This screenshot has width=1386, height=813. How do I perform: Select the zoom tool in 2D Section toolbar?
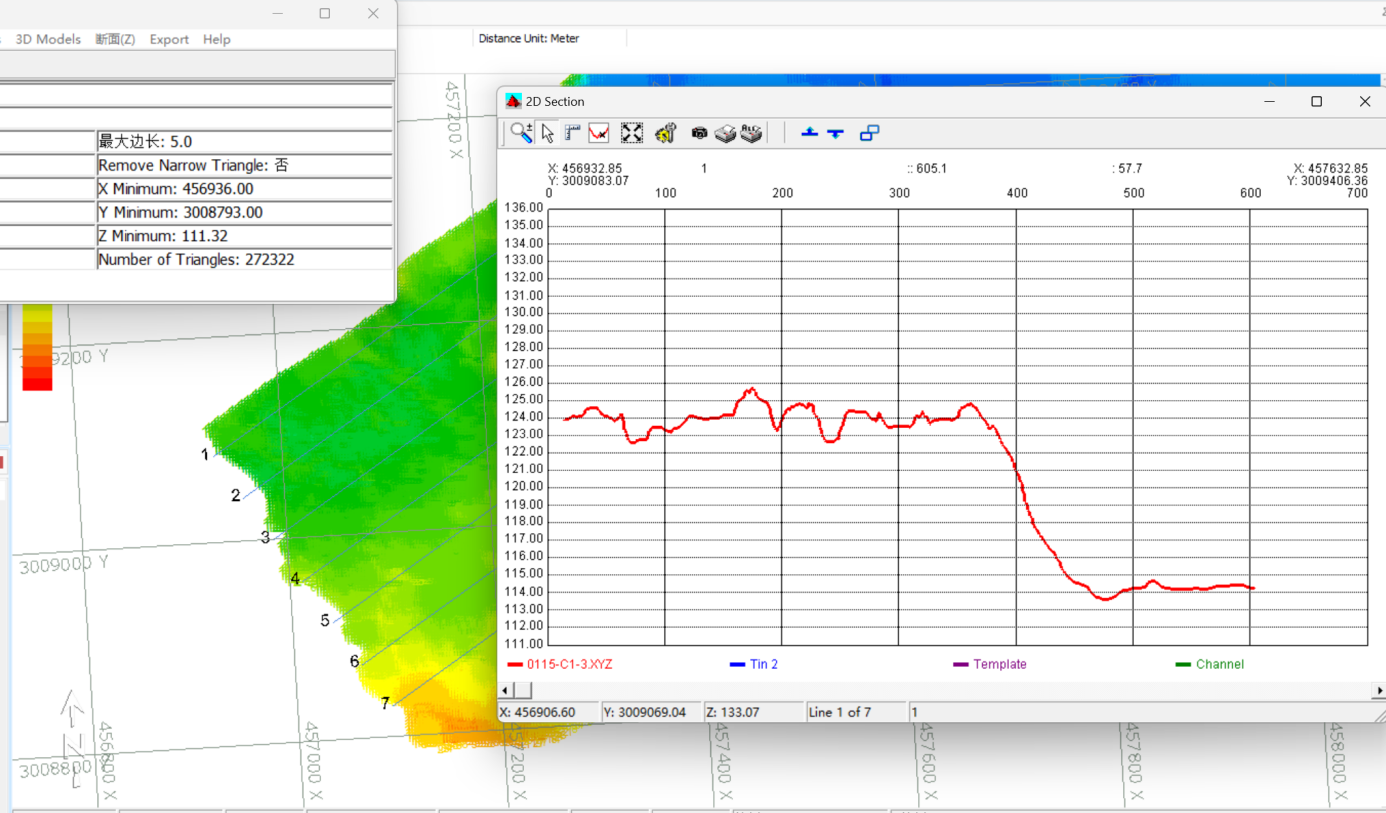520,132
